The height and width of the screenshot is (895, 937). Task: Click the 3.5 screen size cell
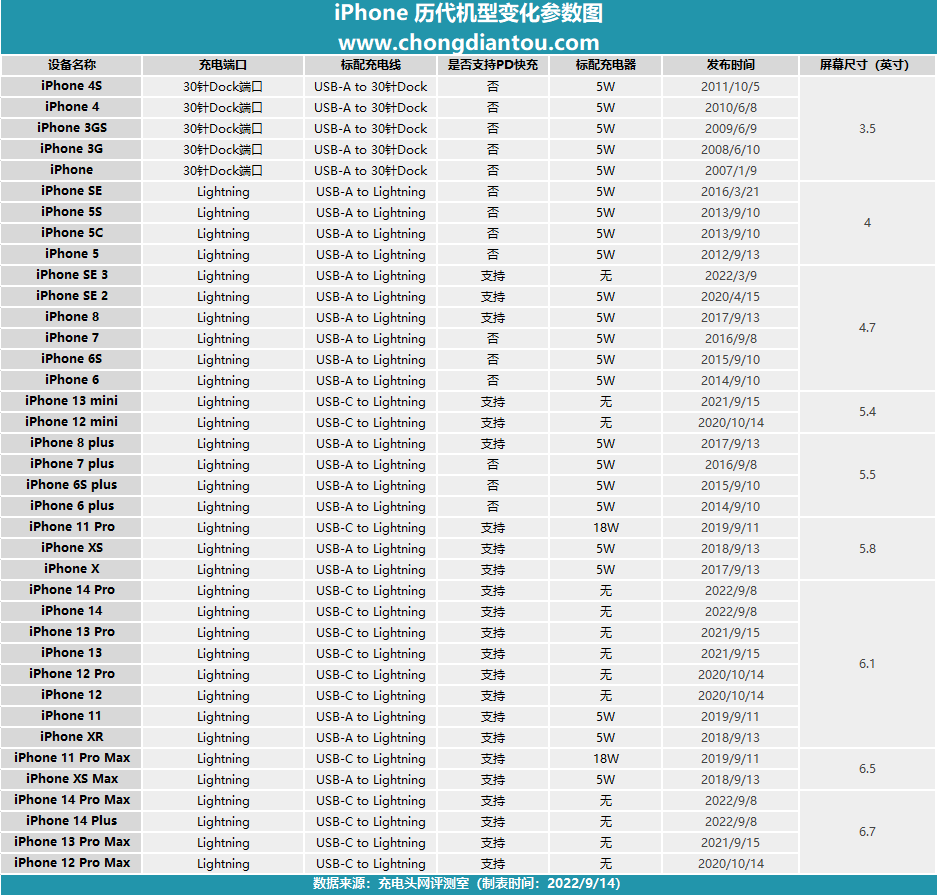[868, 128]
